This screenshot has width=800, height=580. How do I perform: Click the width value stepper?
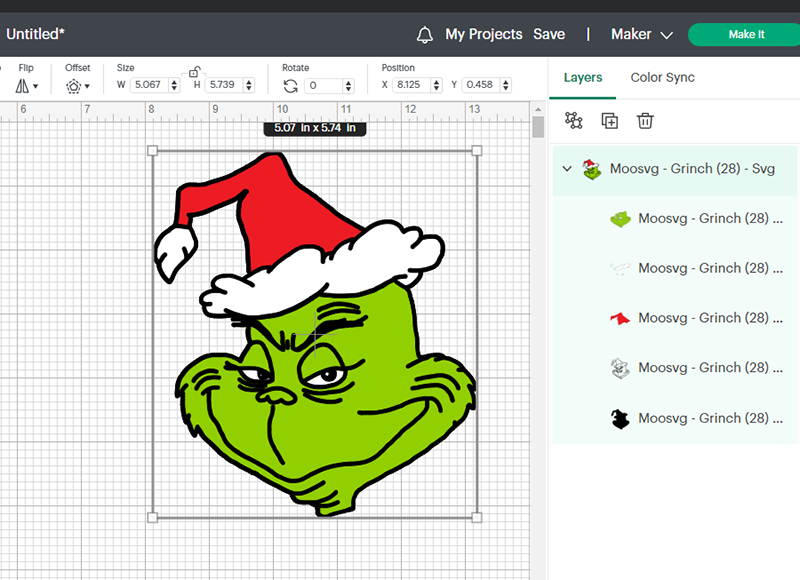point(174,85)
